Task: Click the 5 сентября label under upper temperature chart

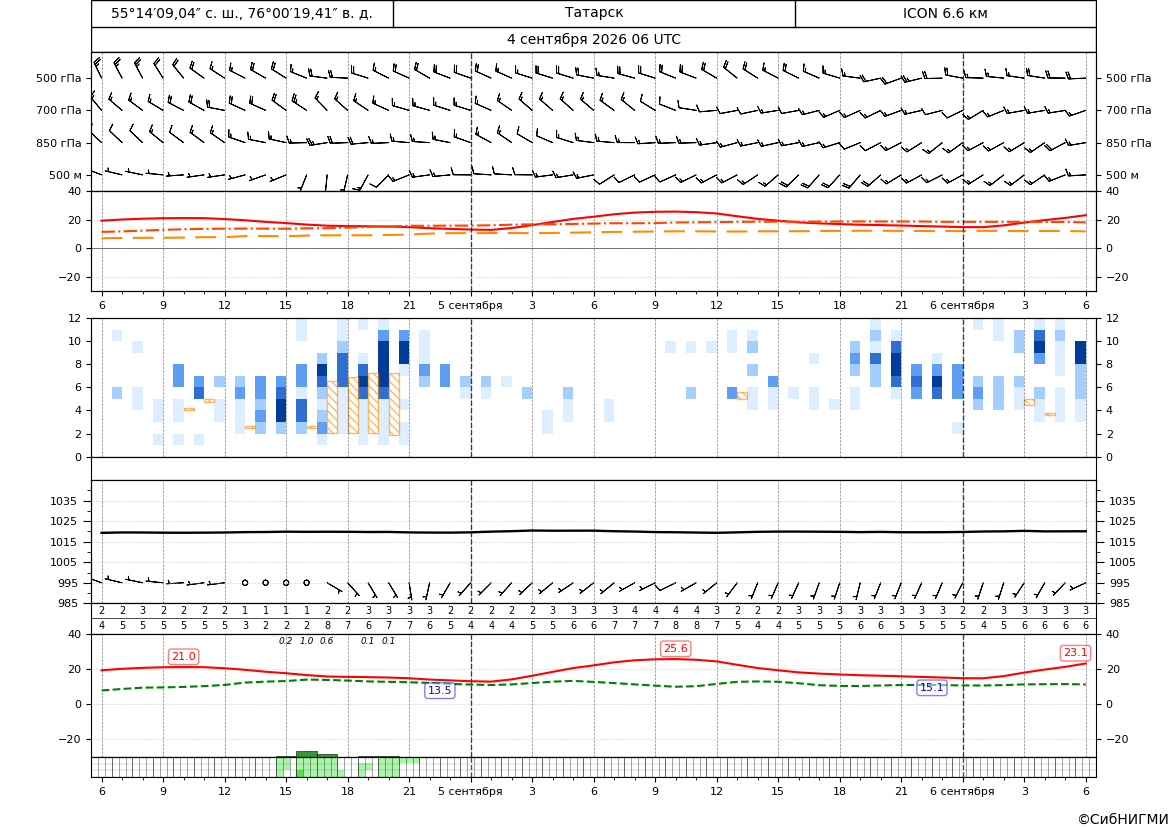Action: (470, 306)
